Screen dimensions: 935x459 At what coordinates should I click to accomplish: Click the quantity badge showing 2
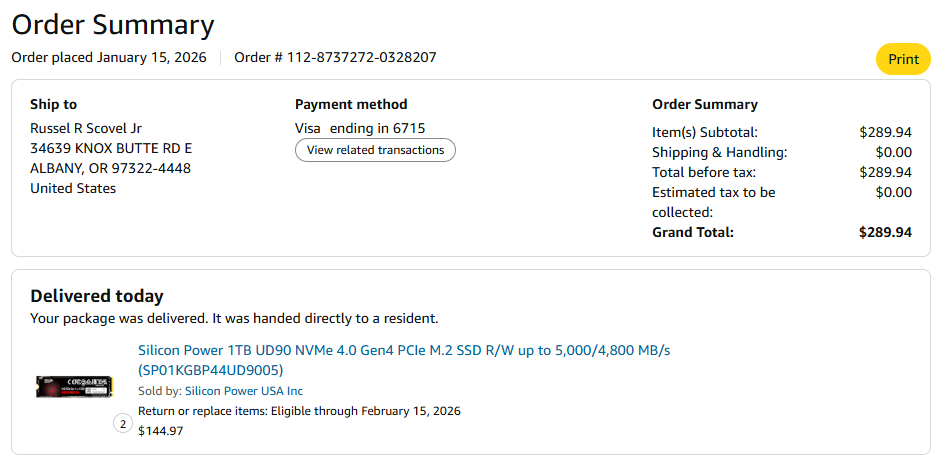[123, 424]
